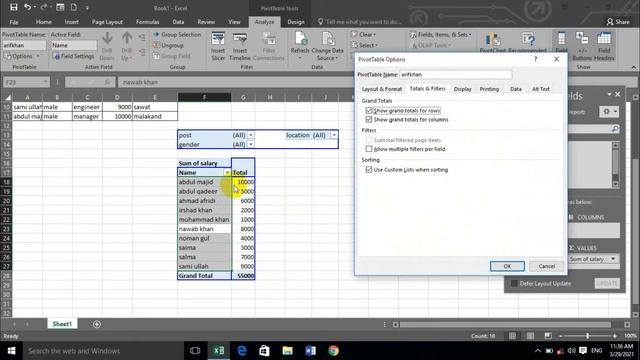Viewport: 640px width, 360px height.
Task: Open the Formulas ribbon tab
Action: point(147,22)
